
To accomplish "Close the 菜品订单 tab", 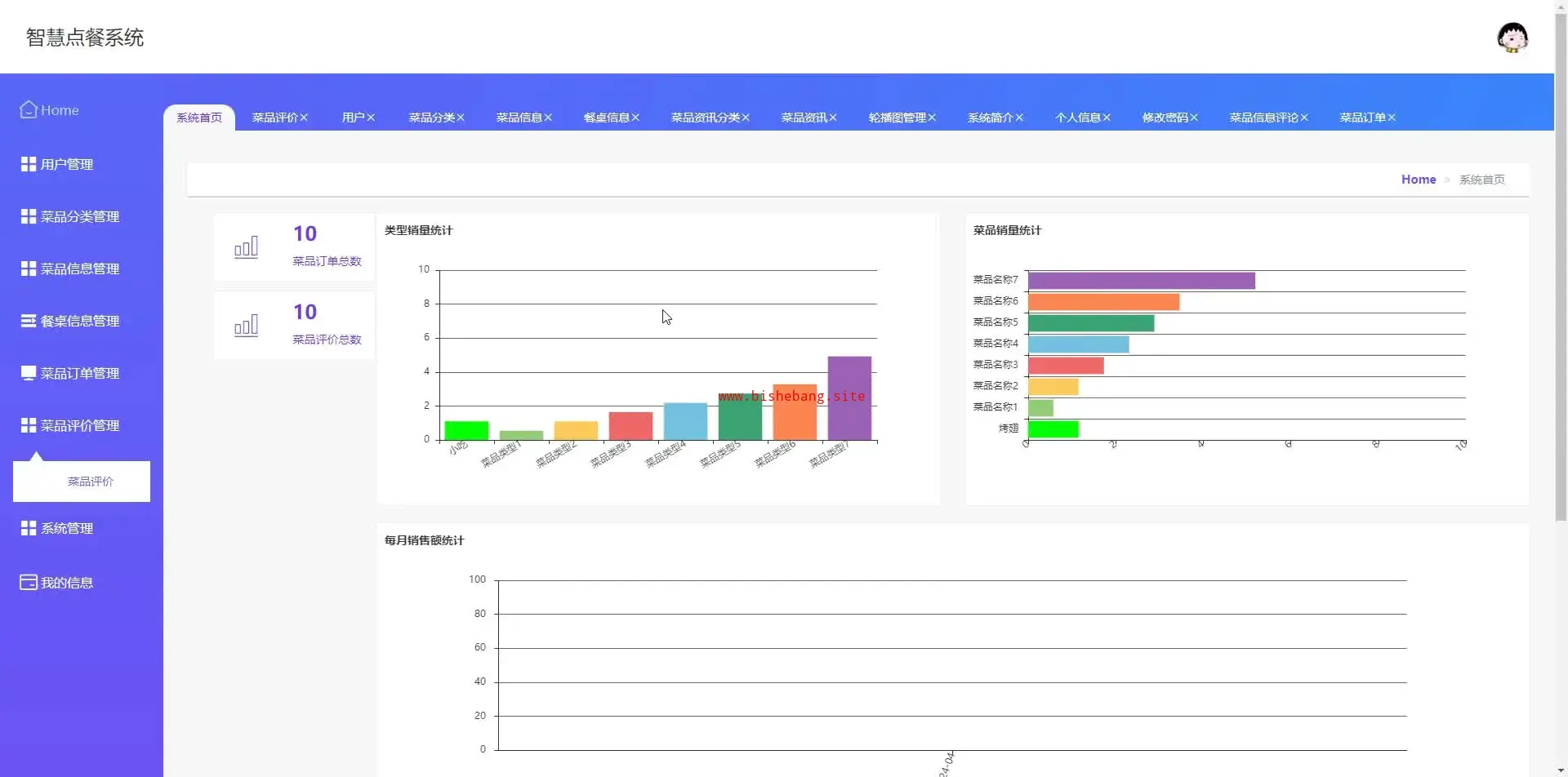I will pyautogui.click(x=1392, y=118).
